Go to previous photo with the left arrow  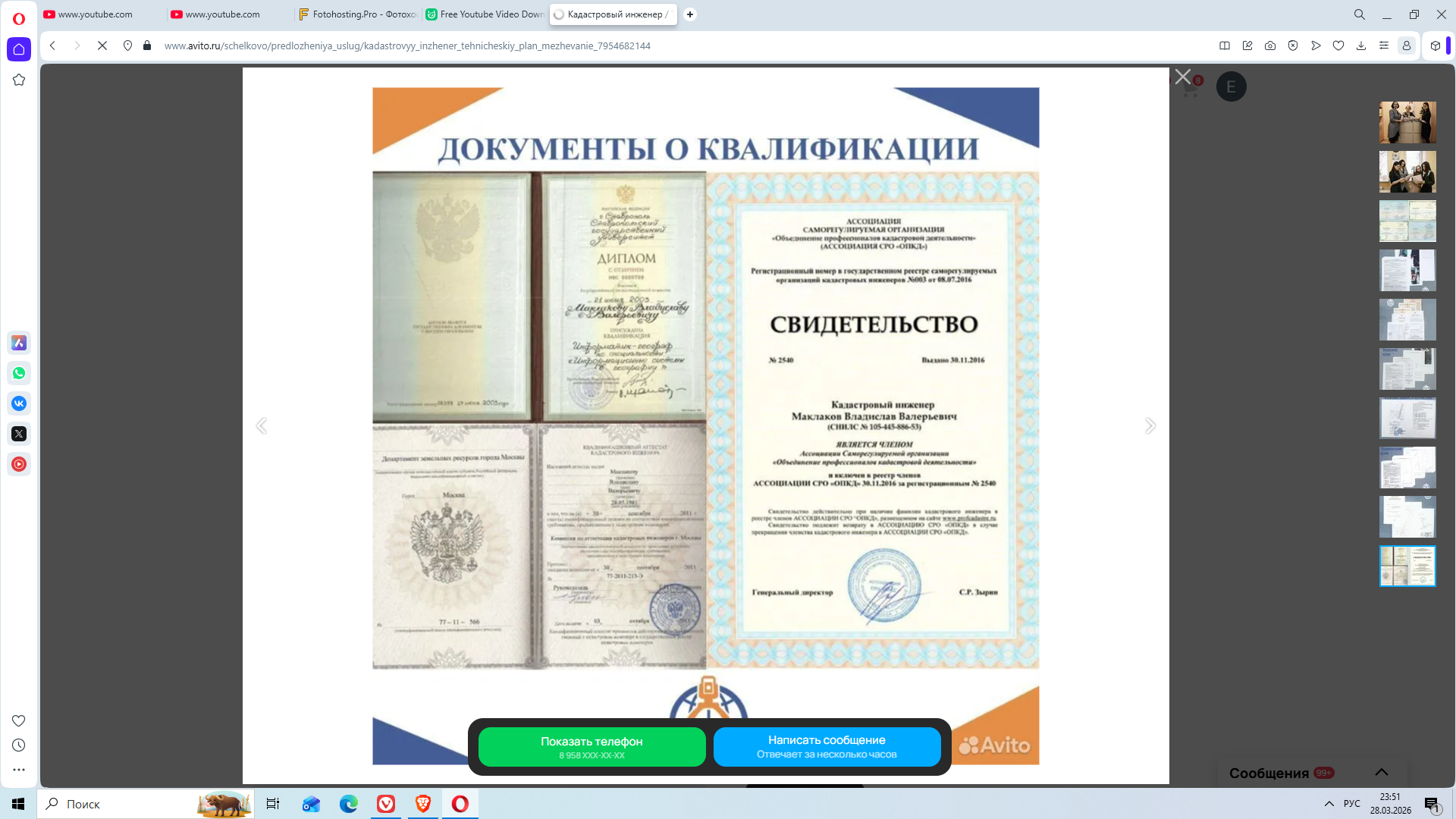pos(262,426)
